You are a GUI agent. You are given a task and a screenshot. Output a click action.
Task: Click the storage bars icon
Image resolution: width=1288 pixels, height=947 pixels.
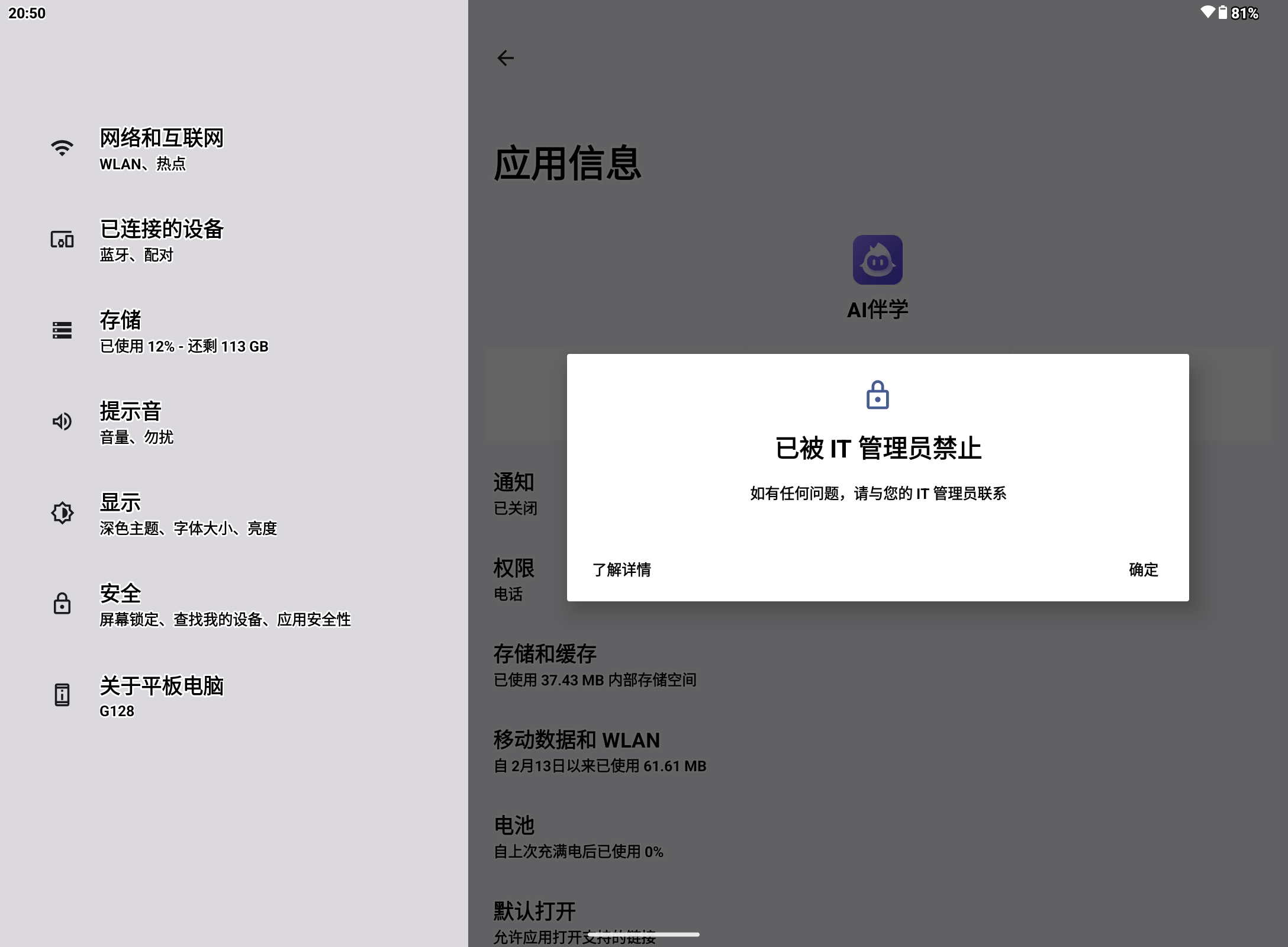point(62,330)
